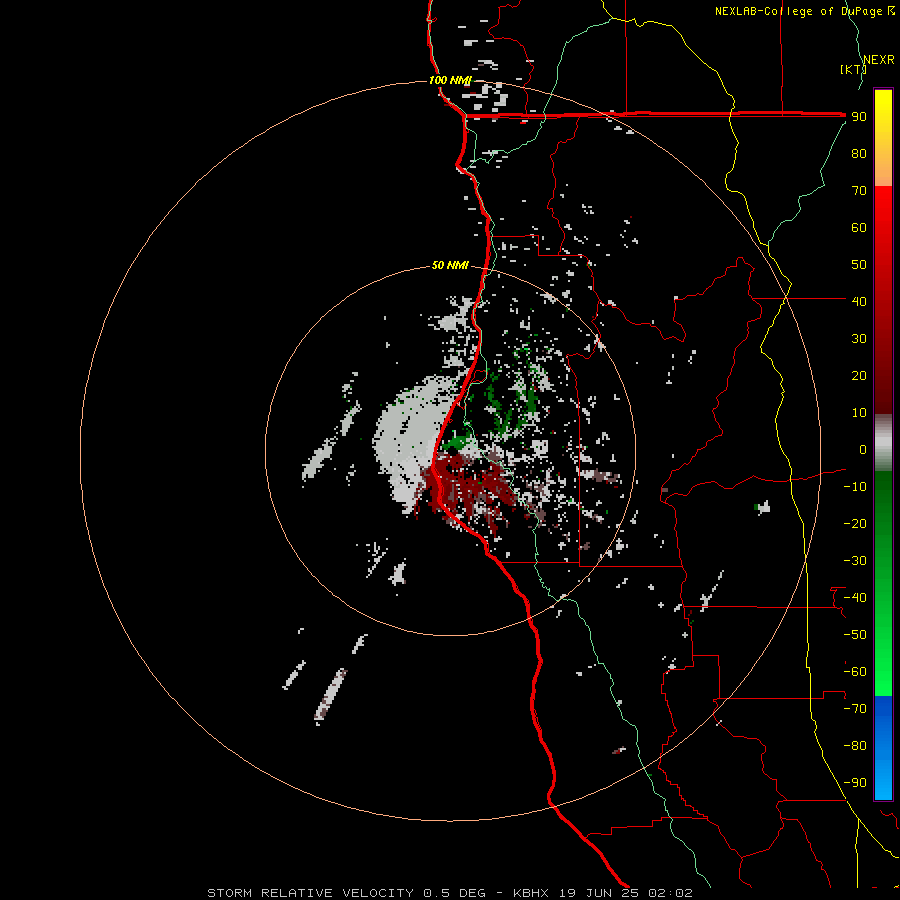Click the 100 NMI range ring label
Screen dimensions: 900x900
449,80
